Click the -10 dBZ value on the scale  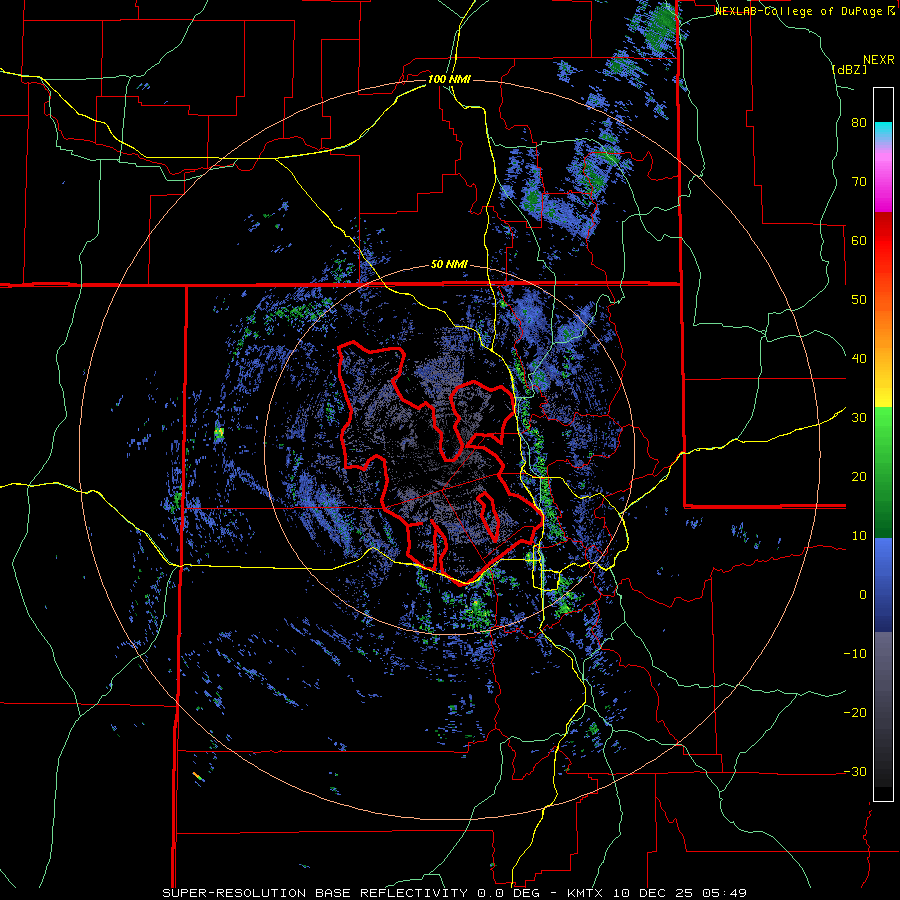[x=855, y=654]
